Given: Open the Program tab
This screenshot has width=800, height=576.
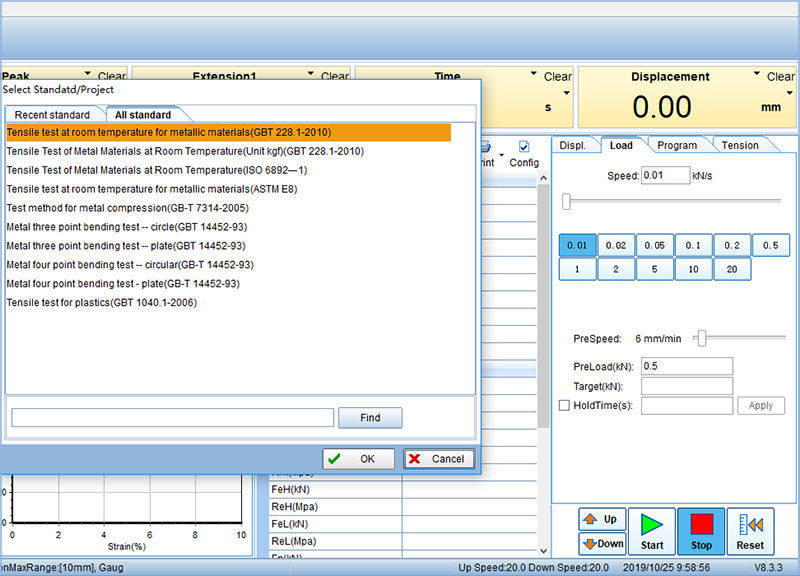Looking at the screenshot, I should pos(677,145).
